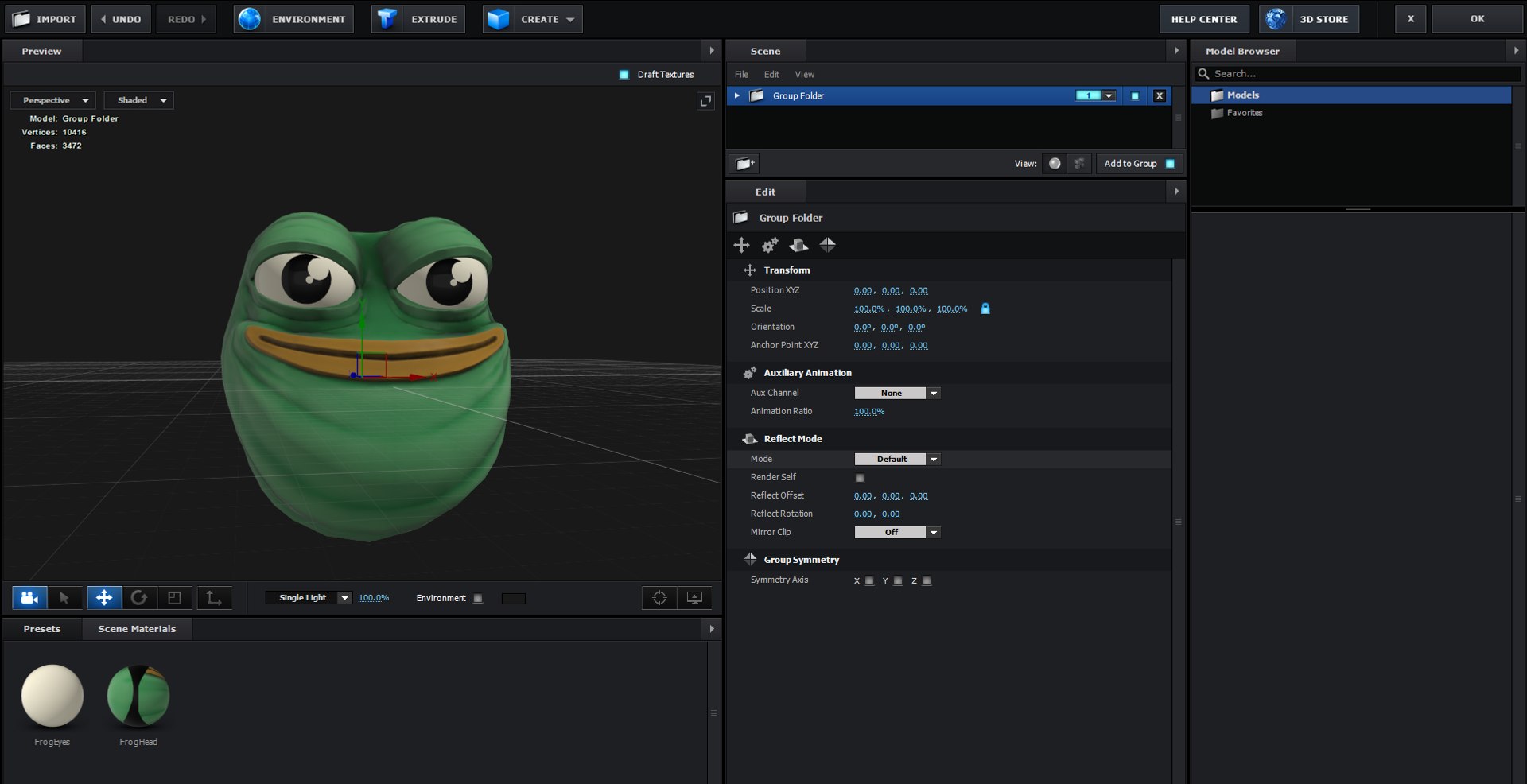The width and height of the screenshot is (1527, 784).
Task: Click the light intensity 100.0% value
Action: point(374,598)
